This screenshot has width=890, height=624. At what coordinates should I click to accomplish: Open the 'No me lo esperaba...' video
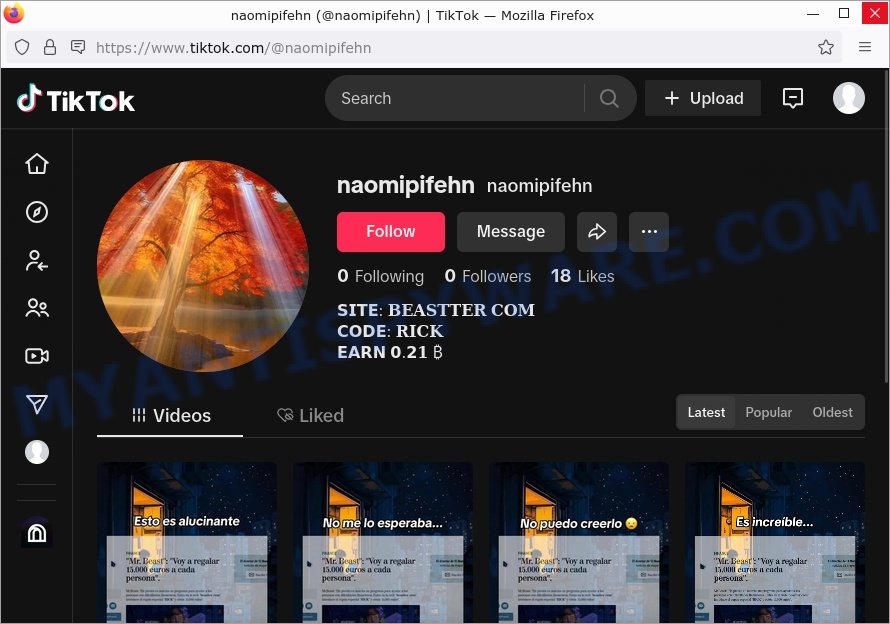pos(383,542)
